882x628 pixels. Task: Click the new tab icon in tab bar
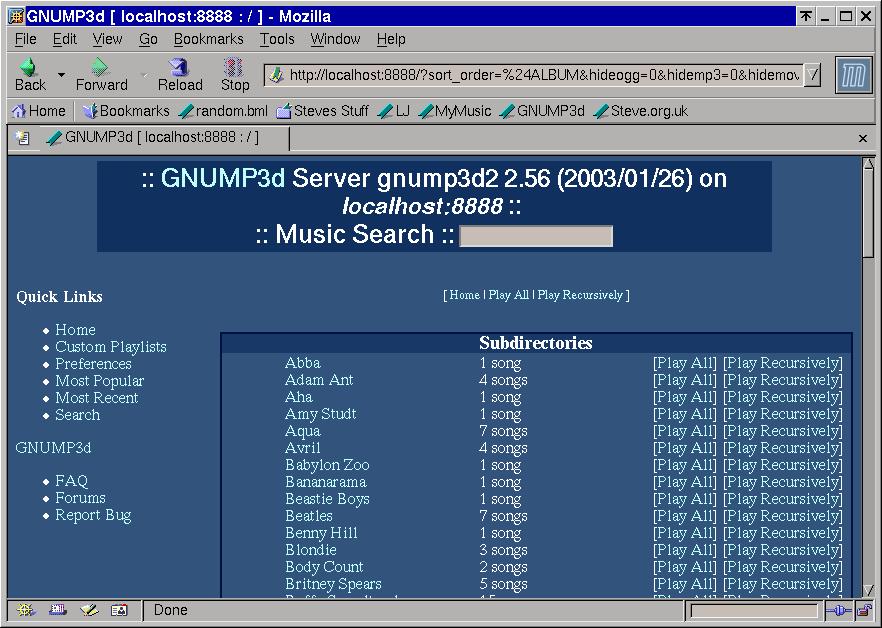(22, 138)
